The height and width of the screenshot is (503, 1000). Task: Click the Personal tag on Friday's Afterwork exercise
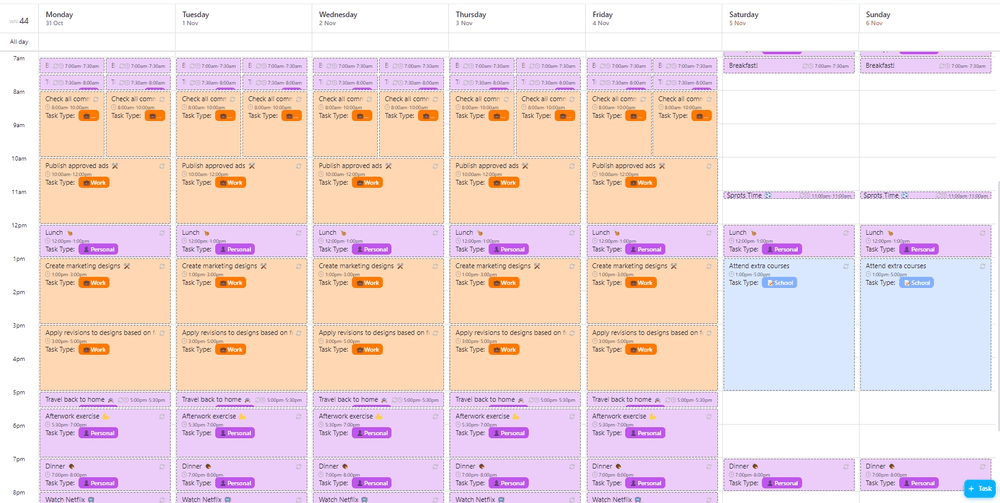(x=645, y=433)
